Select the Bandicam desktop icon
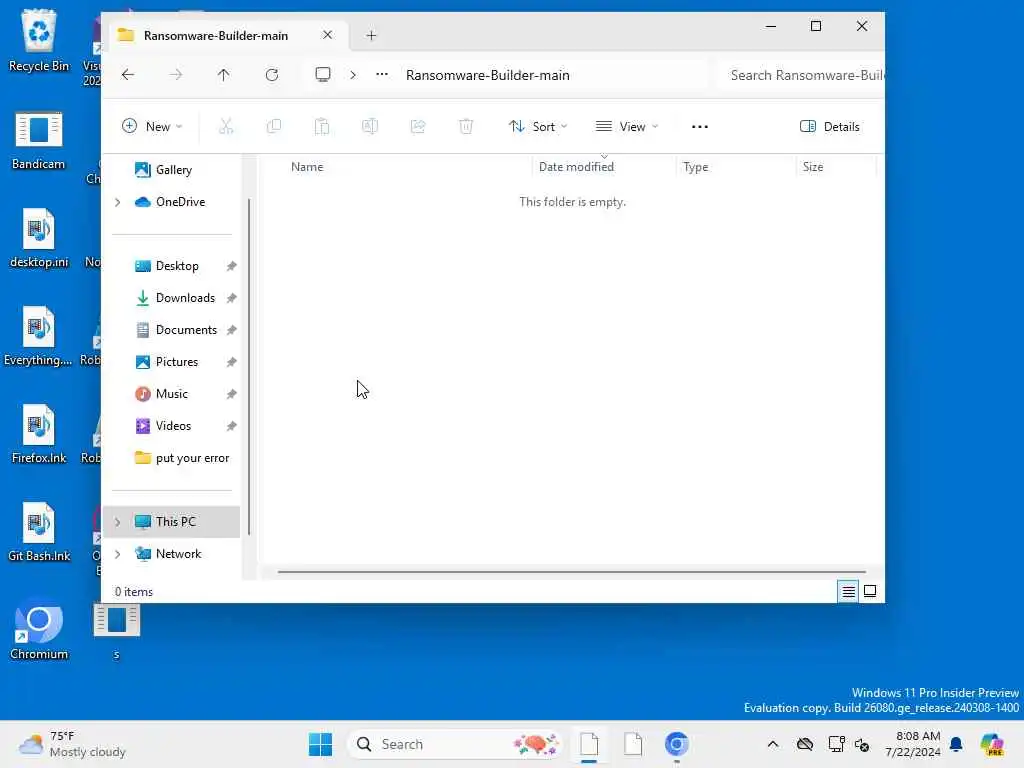This screenshot has height=768, width=1024. [x=39, y=140]
